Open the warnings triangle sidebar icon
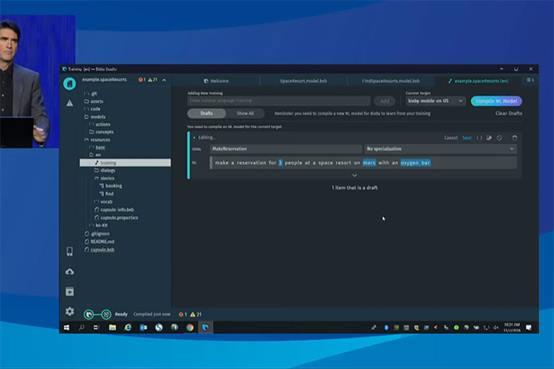This screenshot has height=369, width=554. (70, 103)
